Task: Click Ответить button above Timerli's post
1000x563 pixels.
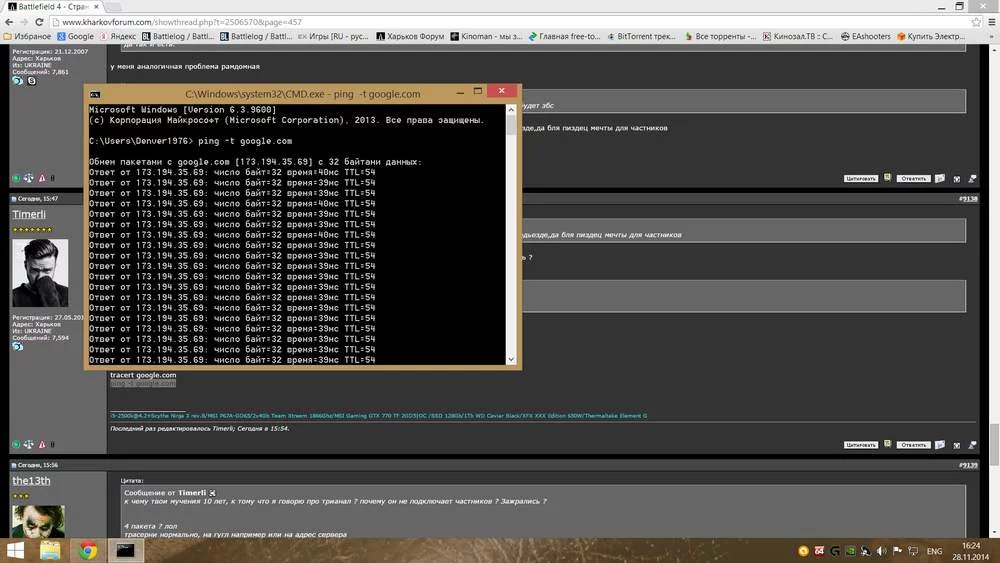Action: click(914, 179)
